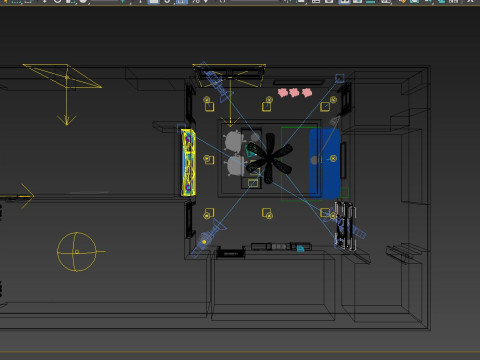Viewport: 480px width, 360px height.
Task: Select the middle pink flower object
Action: (x=294, y=92)
